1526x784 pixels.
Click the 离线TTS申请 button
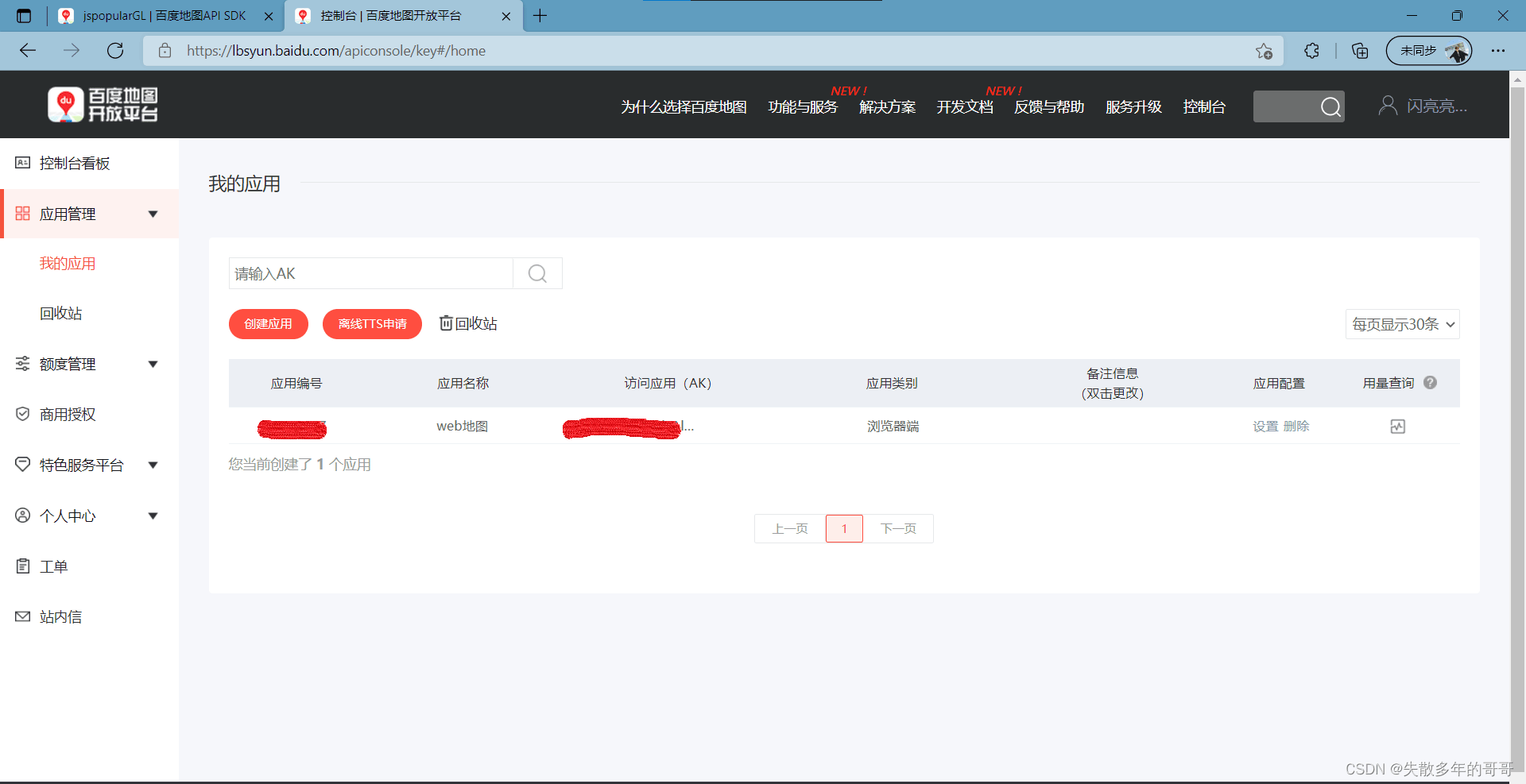tap(372, 324)
